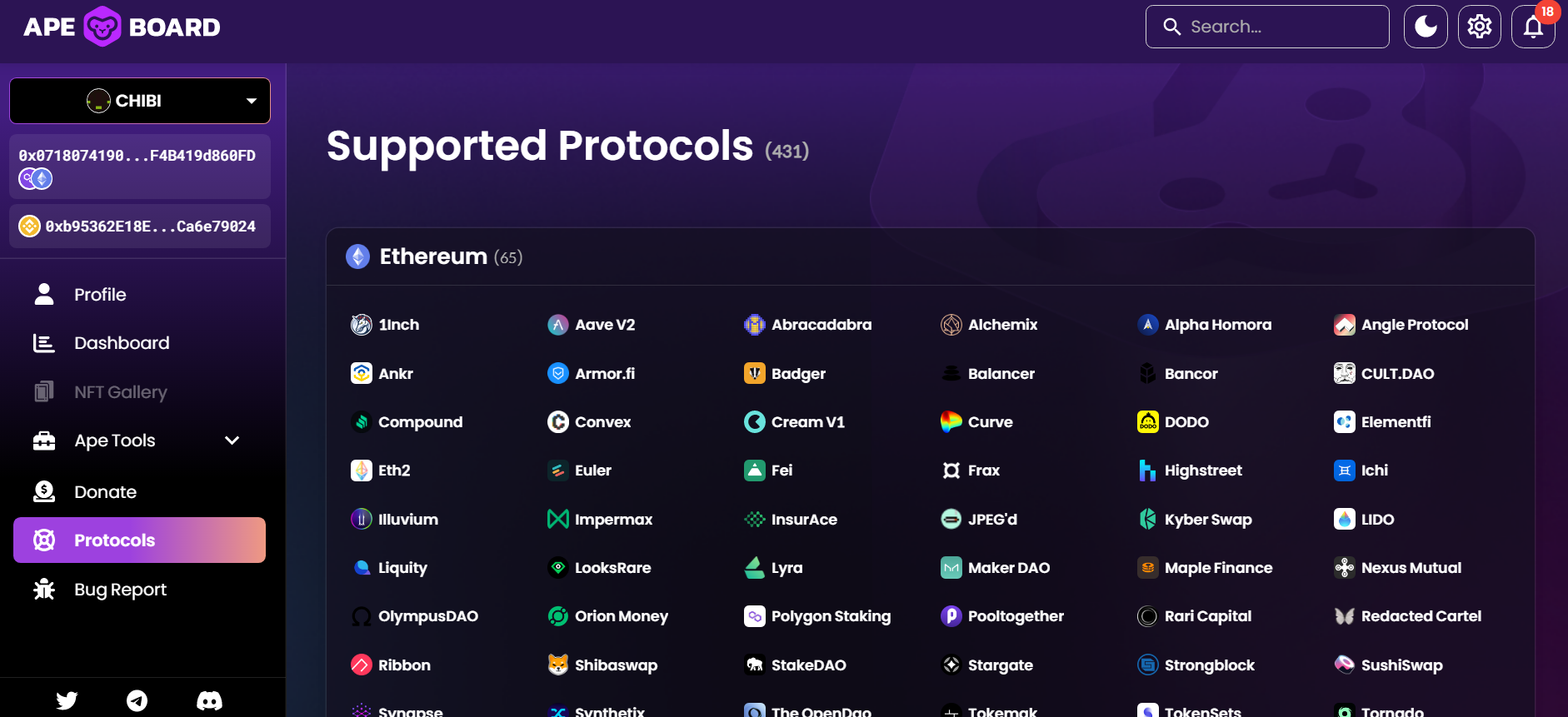Open notifications bell showing 18 alerts
This screenshot has width=1568, height=717.
(x=1534, y=27)
